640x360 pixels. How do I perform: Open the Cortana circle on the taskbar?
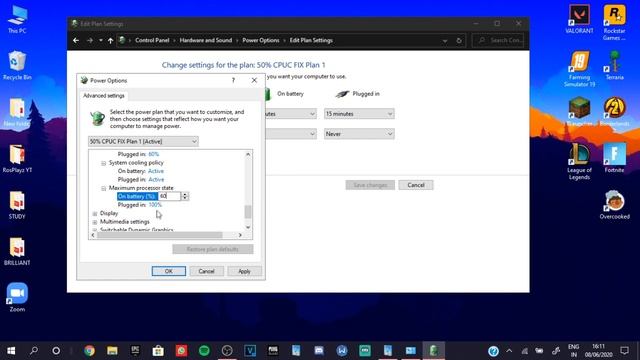click(56, 351)
